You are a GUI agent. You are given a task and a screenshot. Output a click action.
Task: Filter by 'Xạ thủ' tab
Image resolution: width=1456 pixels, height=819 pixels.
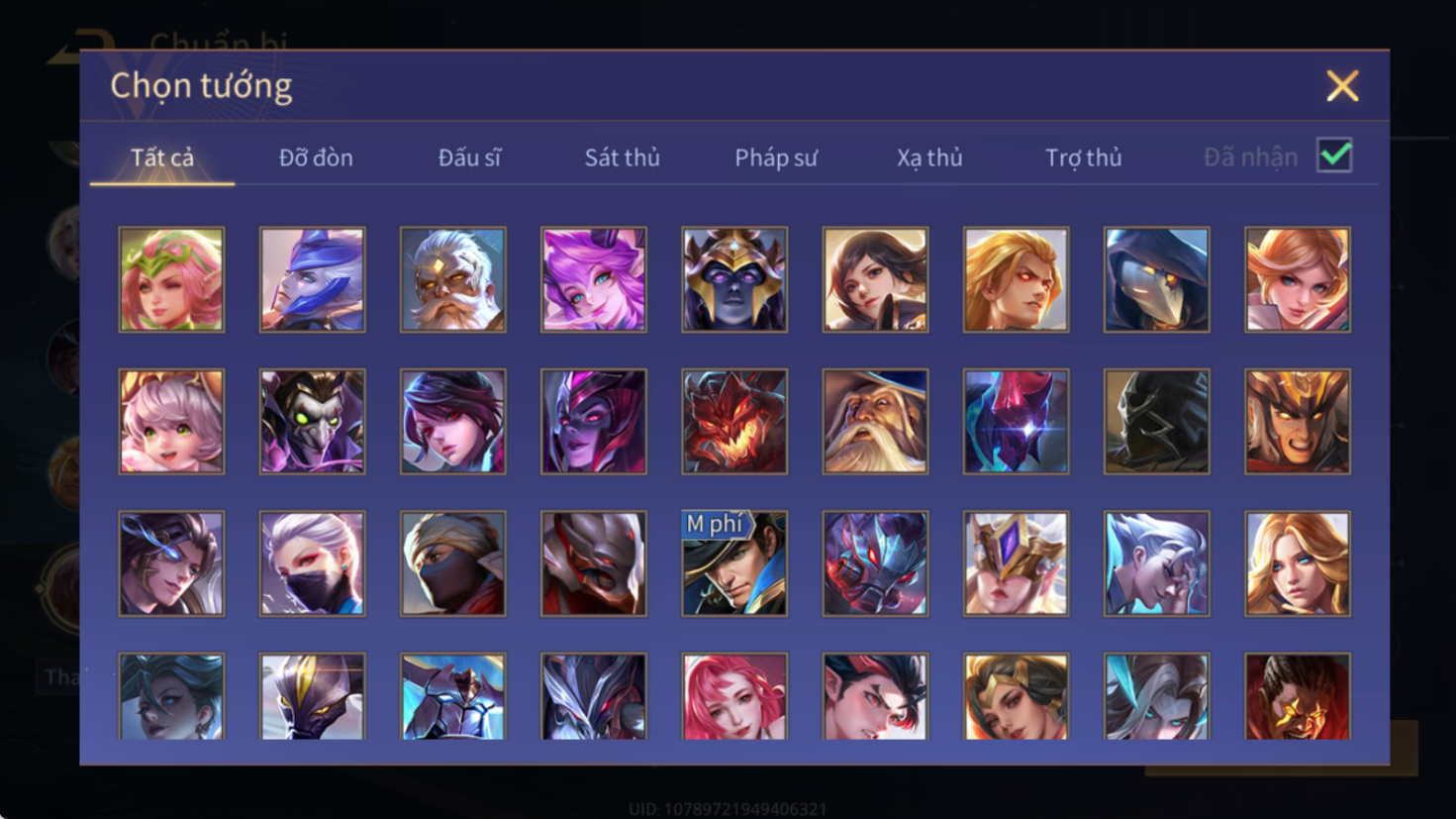(x=929, y=157)
